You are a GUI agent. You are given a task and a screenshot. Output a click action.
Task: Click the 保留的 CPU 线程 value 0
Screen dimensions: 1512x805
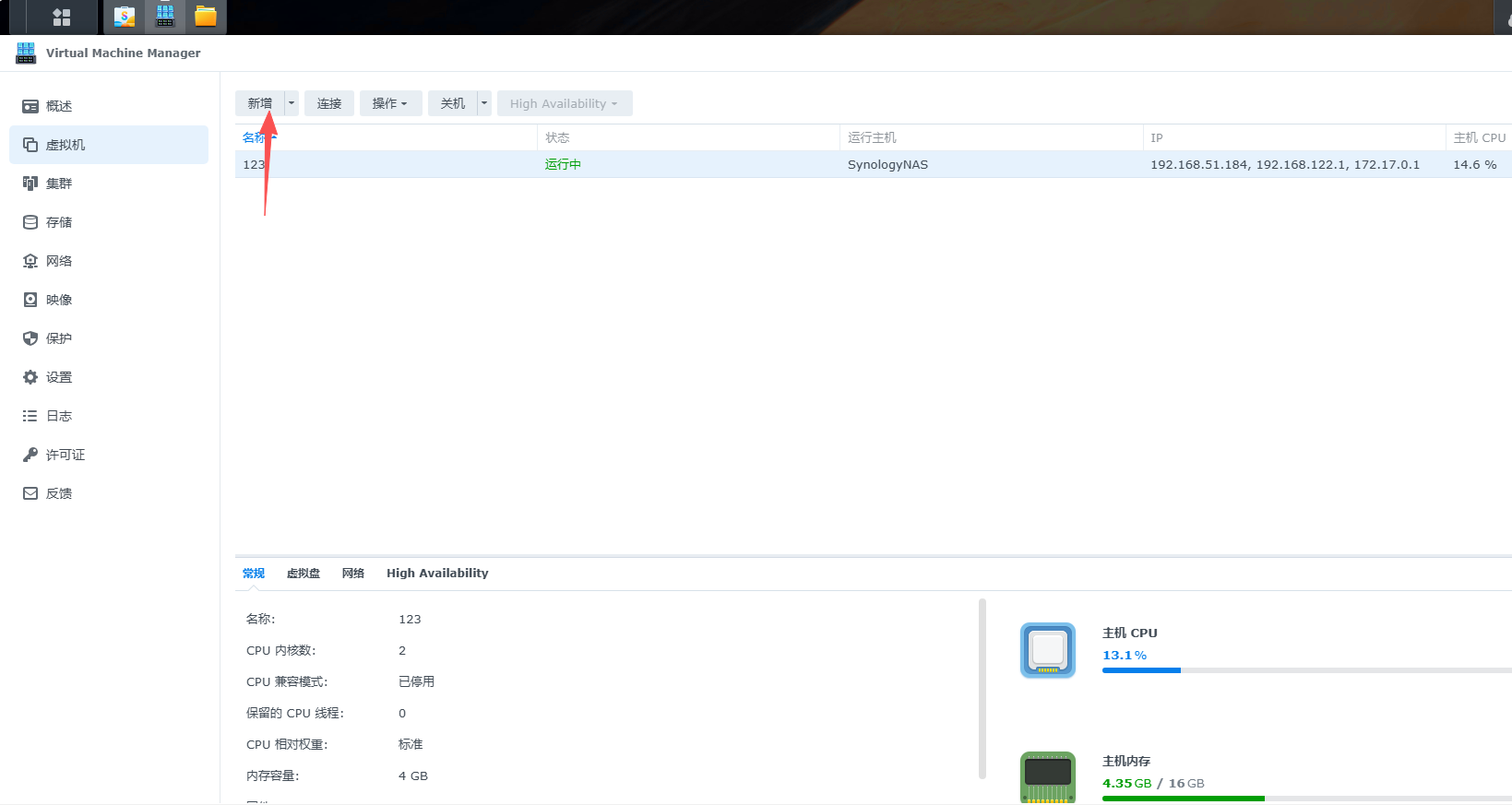pos(402,713)
